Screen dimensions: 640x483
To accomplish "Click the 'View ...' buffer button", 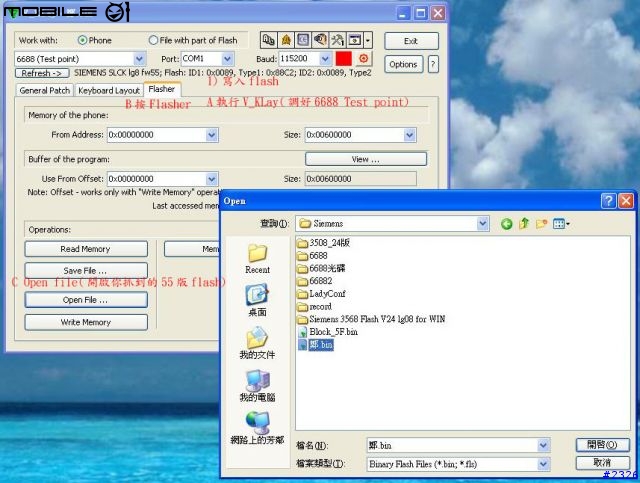I will pos(366,159).
